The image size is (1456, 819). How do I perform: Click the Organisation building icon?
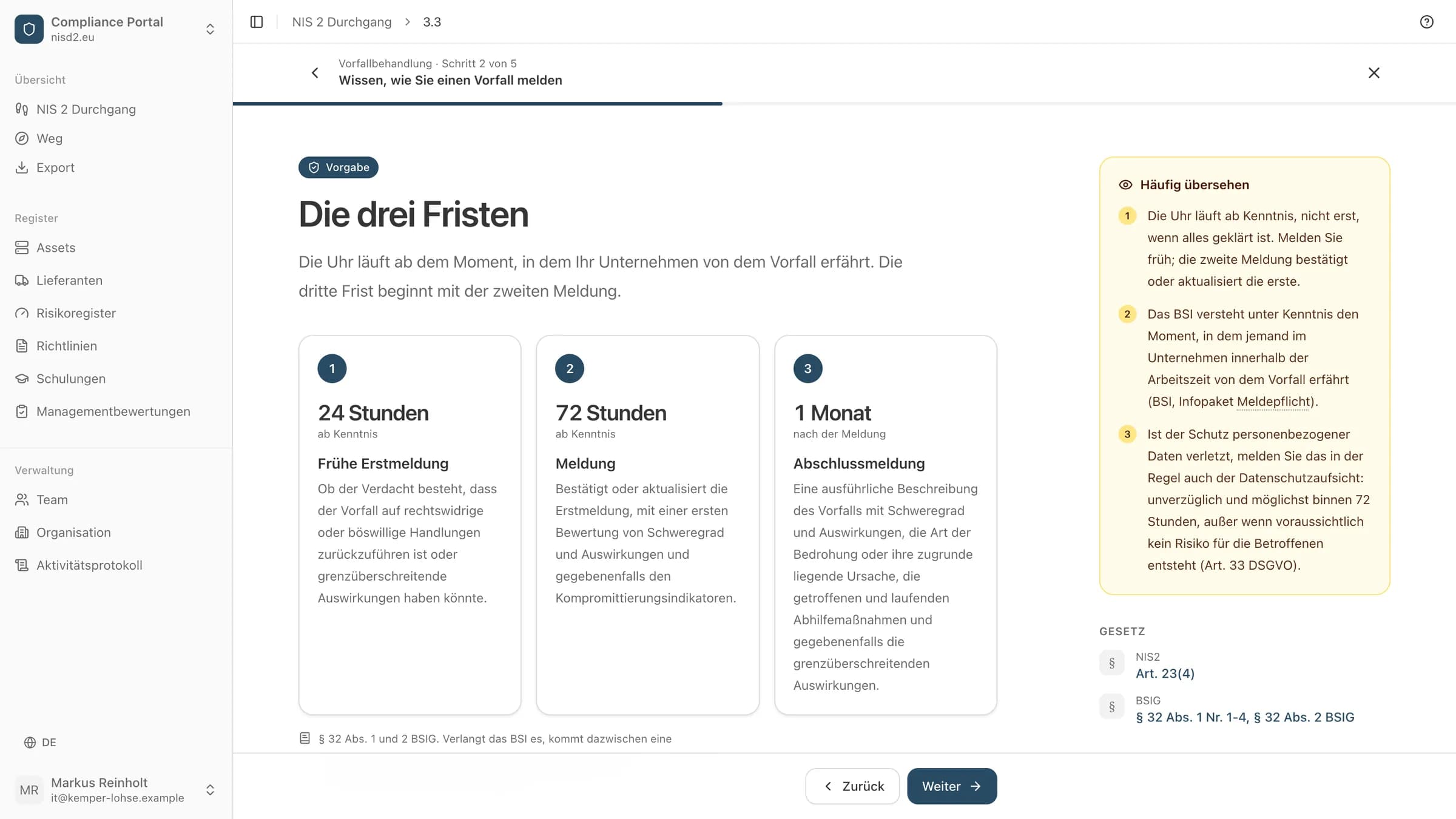coord(22,533)
